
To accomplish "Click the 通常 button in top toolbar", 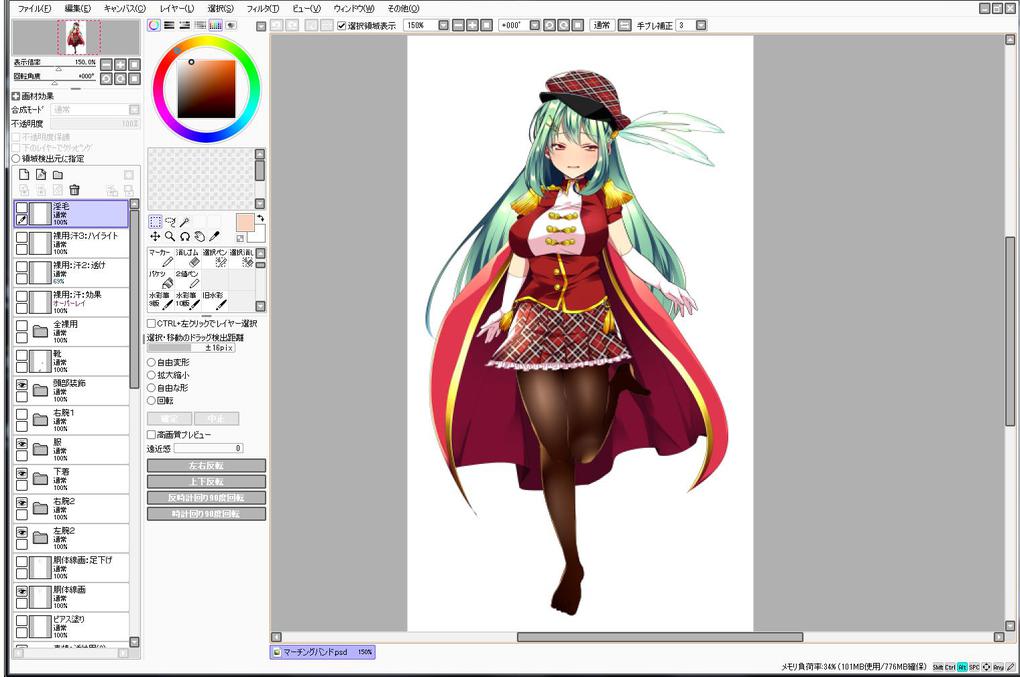I will (602, 25).
